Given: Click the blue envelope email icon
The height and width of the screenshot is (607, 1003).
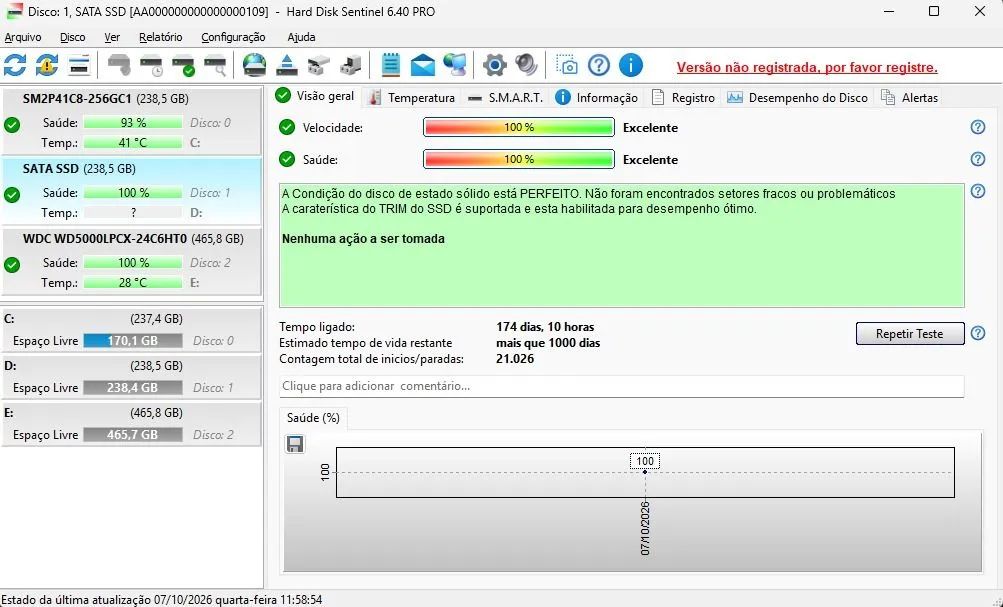Looking at the screenshot, I should (x=423, y=65).
